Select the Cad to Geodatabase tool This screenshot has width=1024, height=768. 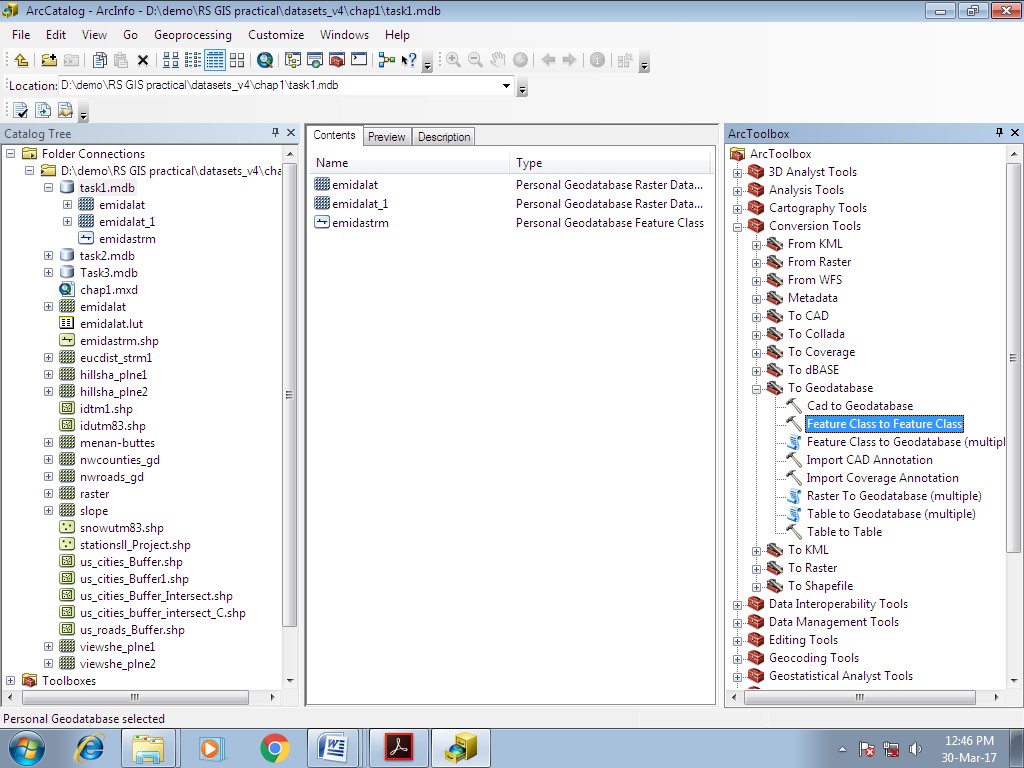pos(859,406)
